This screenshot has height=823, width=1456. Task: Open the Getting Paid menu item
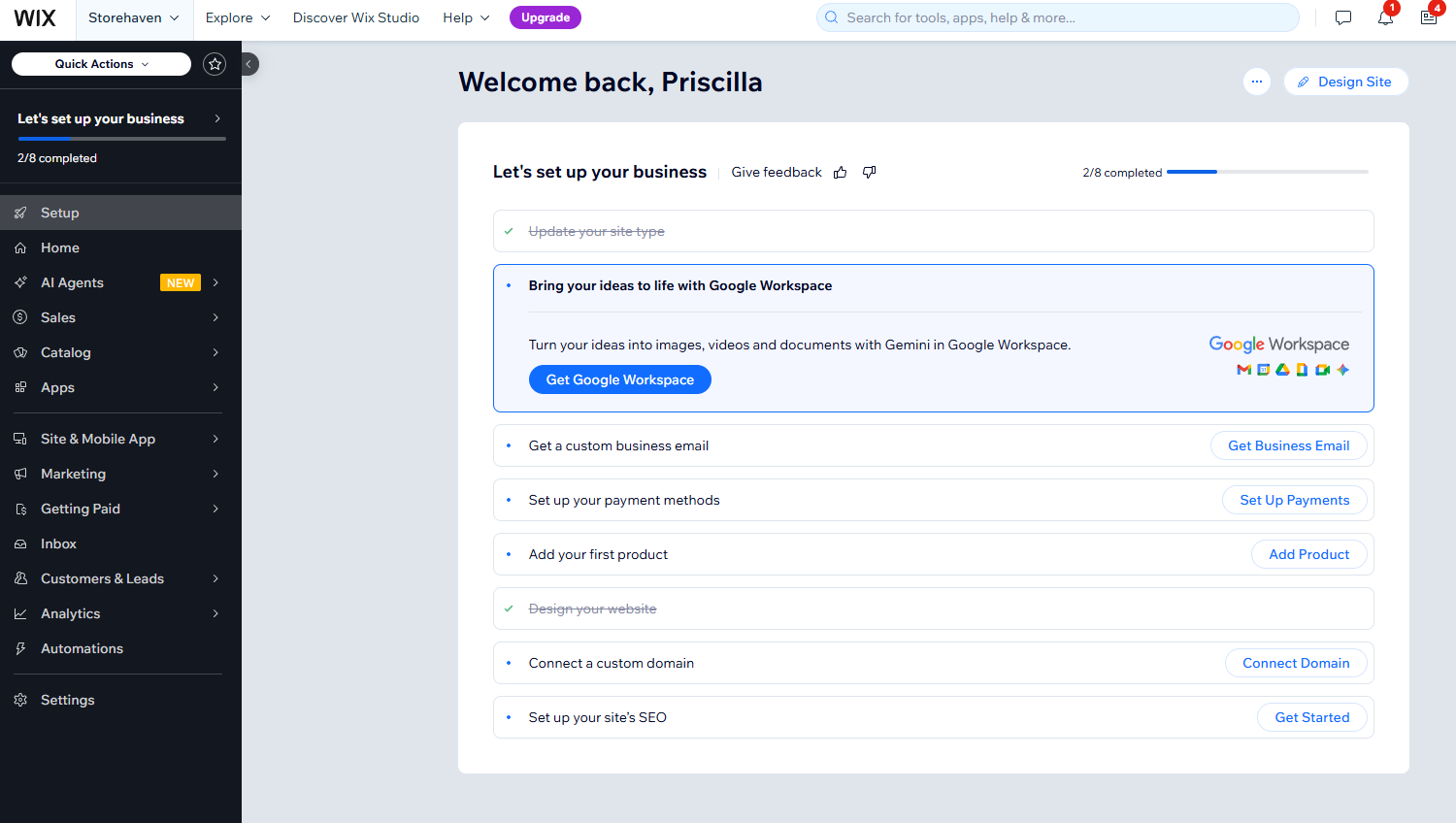pos(120,509)
